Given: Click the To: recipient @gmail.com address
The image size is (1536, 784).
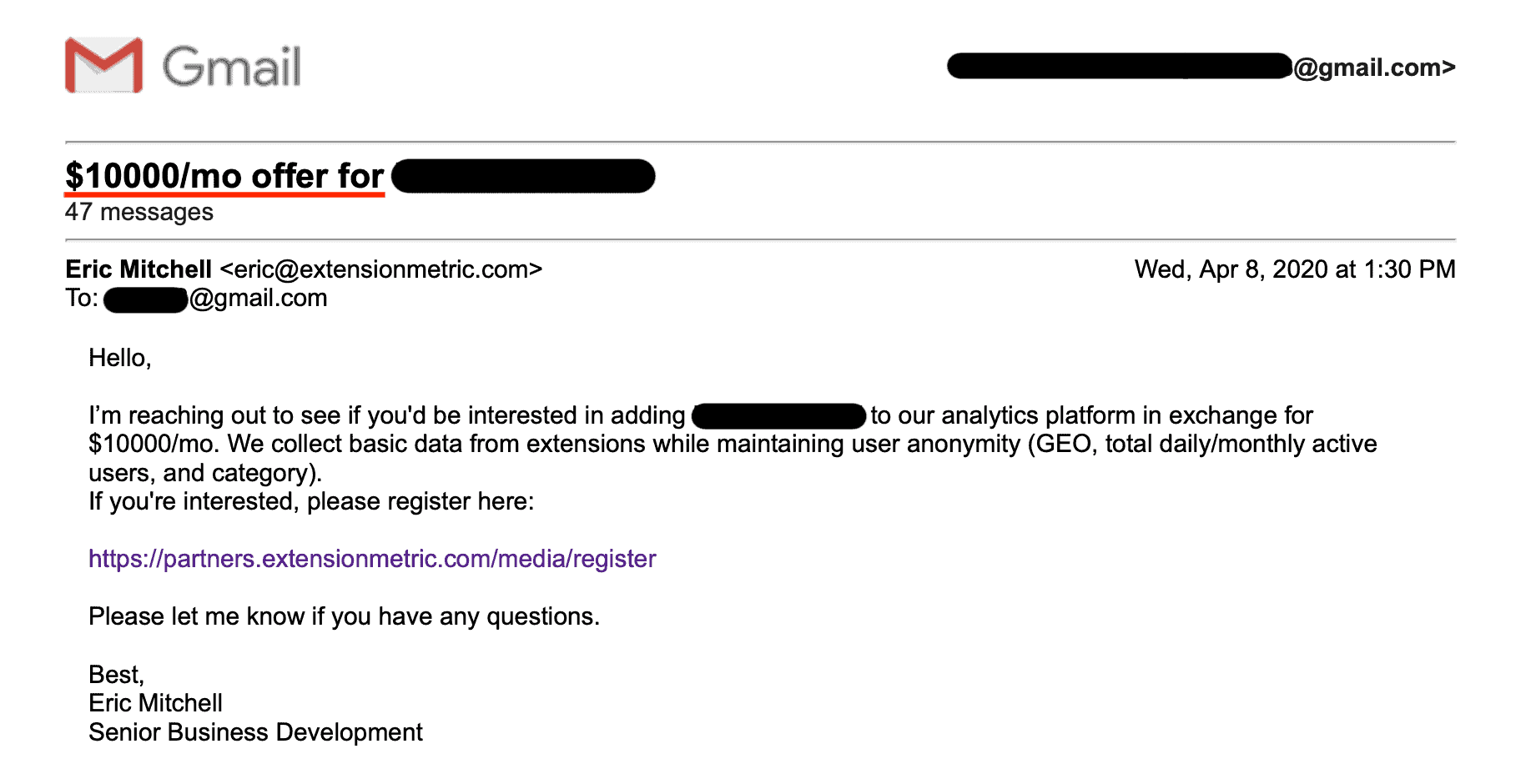Looking at the screenshot, I should click(259, 298).
